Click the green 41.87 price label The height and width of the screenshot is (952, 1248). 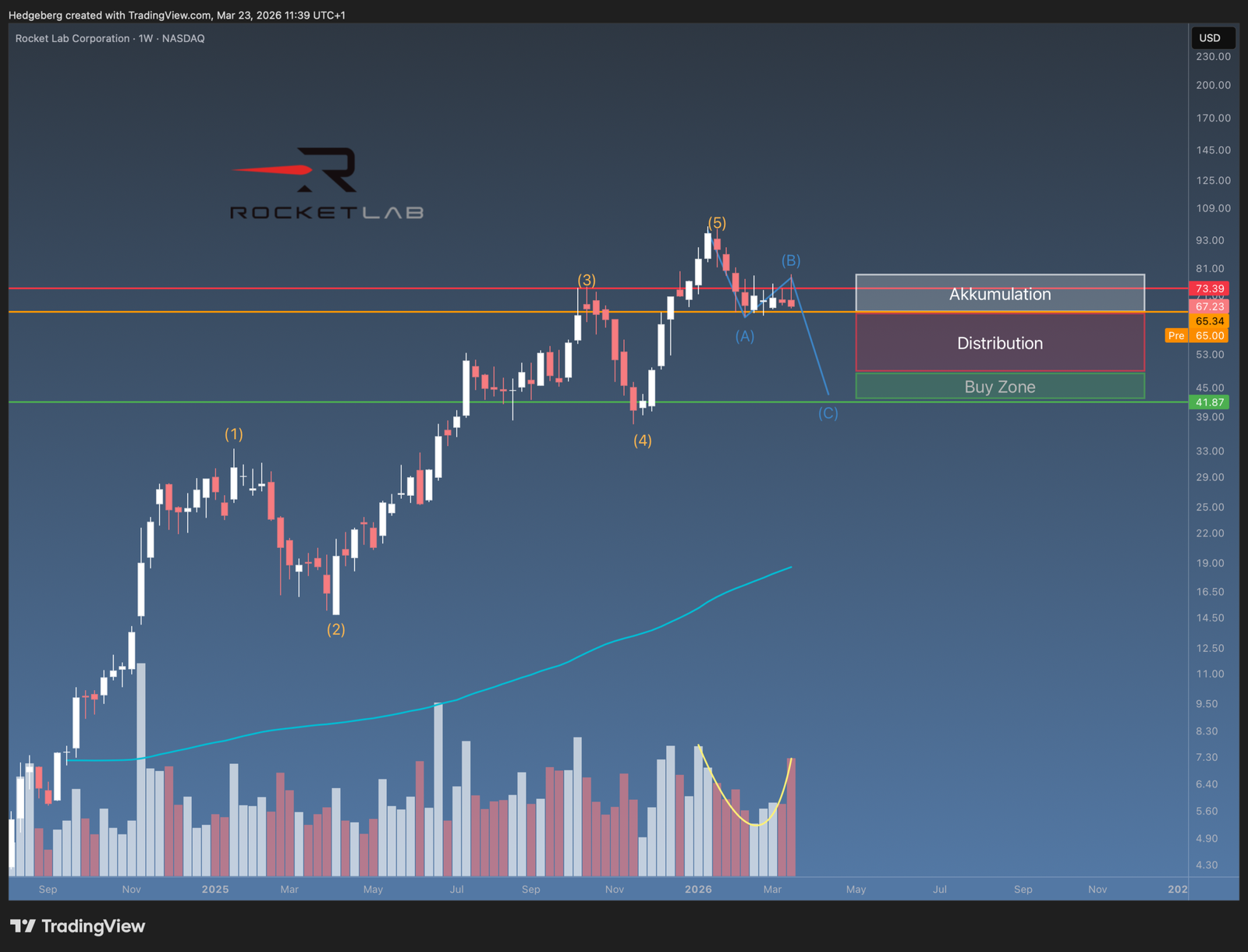(x=1209, y=402)
